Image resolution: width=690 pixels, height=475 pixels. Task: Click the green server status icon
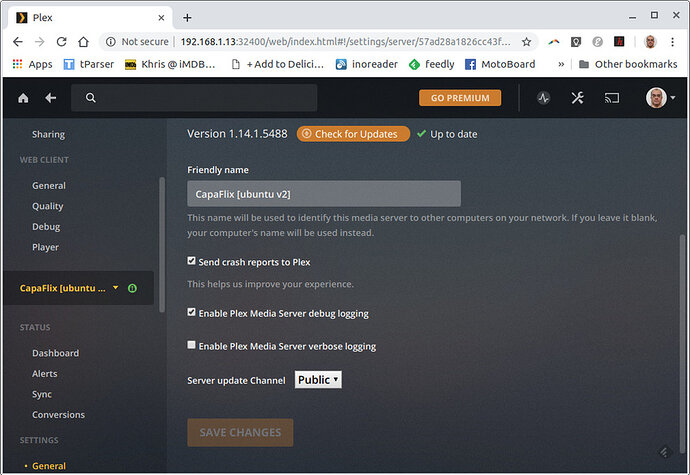tap(132, 288)
